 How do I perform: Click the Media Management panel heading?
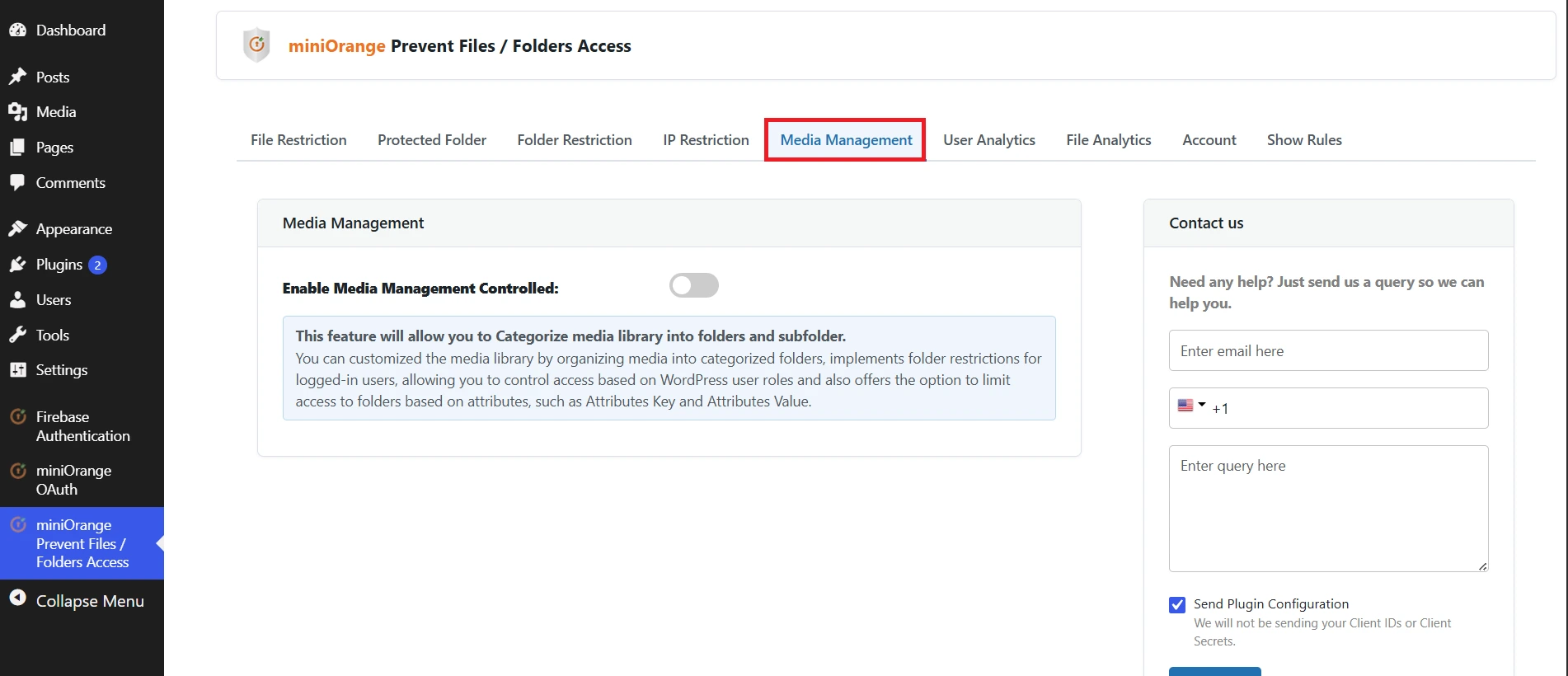tap(353, 223)
